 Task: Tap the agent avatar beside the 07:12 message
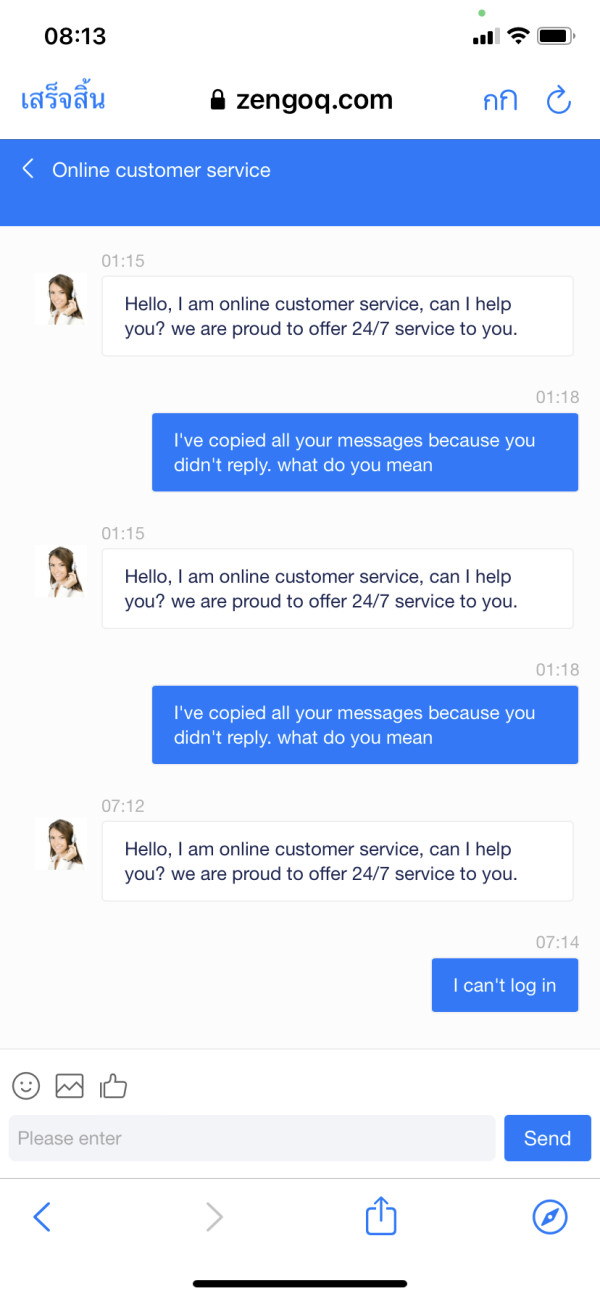coord(60,843)
